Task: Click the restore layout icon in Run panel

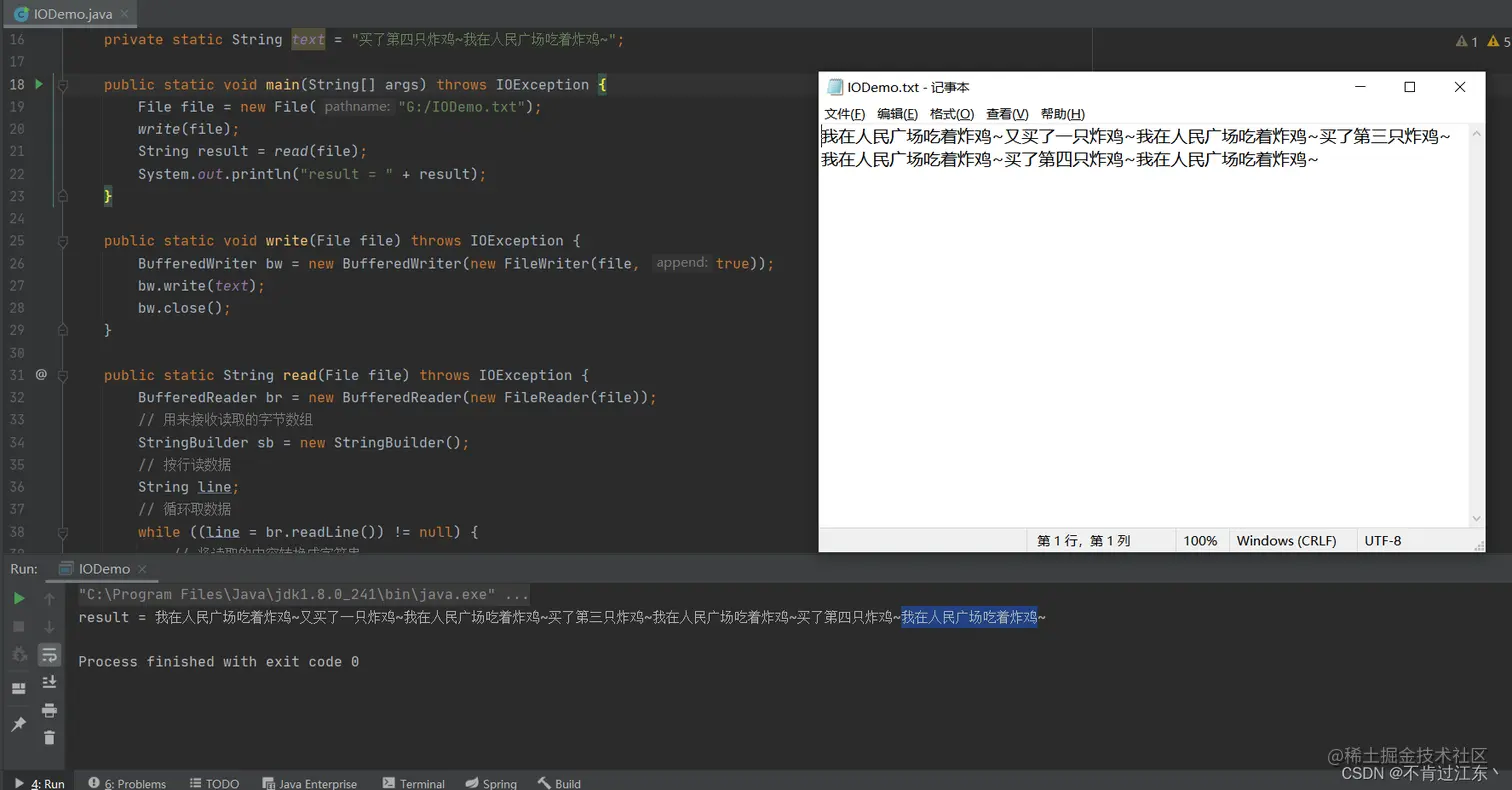Action: point(19,689)
